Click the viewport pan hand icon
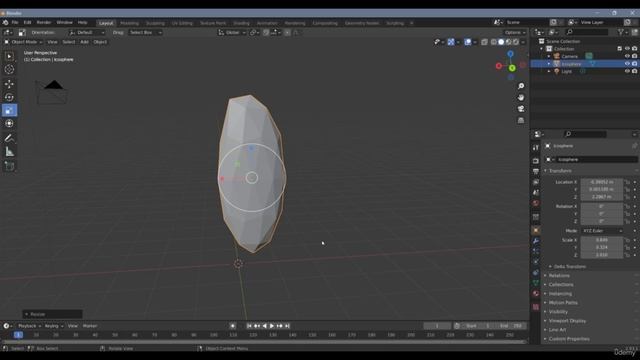Image resolution: width=640 pixels, height=360 pixels. [x=521, y=98]
